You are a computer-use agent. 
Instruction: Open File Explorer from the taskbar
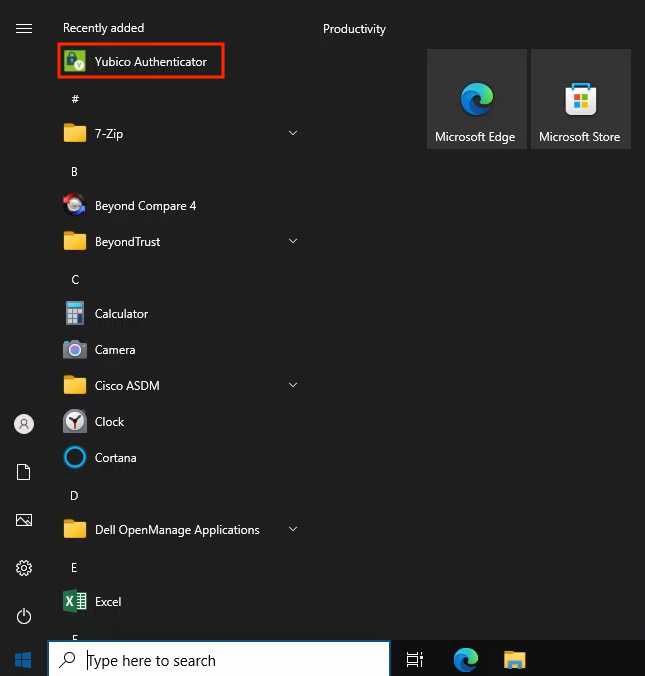coord(515,660)
